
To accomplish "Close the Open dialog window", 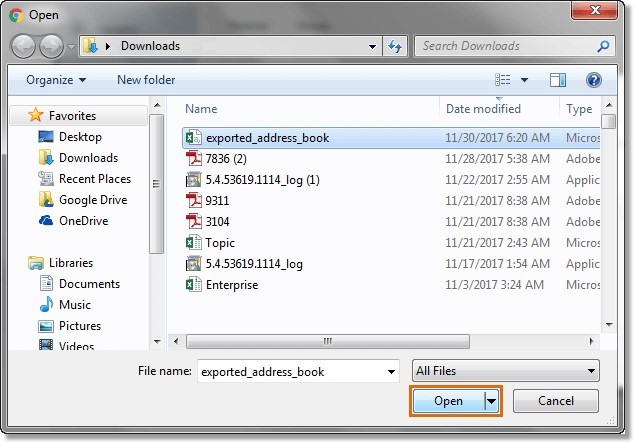I will pyautogui.click(x=595, y=10).
